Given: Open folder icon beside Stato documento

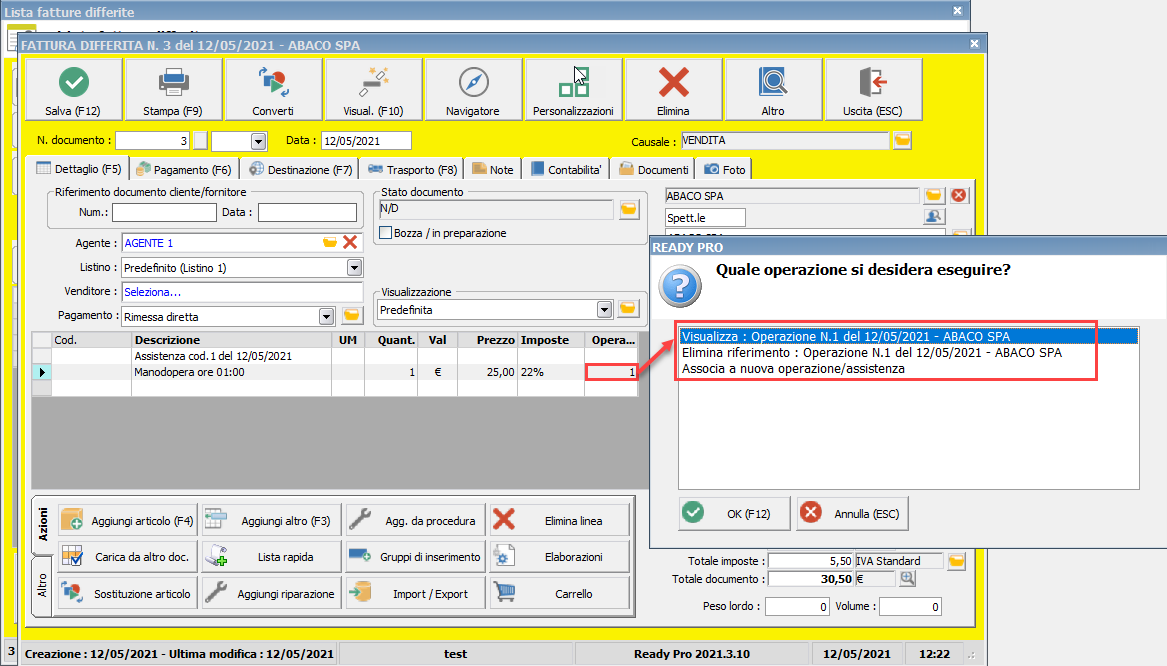Looking at the screenshot, I should click(629, 209).
